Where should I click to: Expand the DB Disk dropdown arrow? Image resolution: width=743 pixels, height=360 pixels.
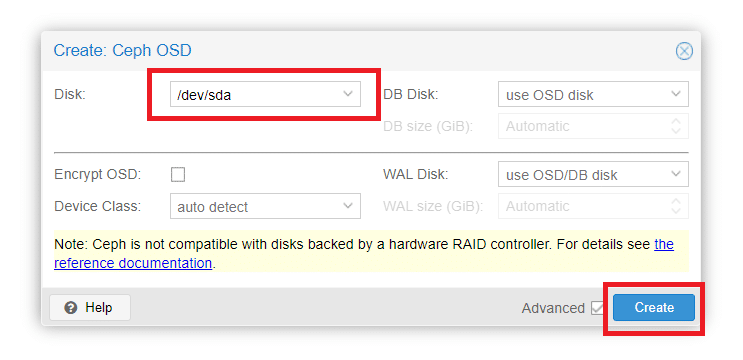(676, 94)
